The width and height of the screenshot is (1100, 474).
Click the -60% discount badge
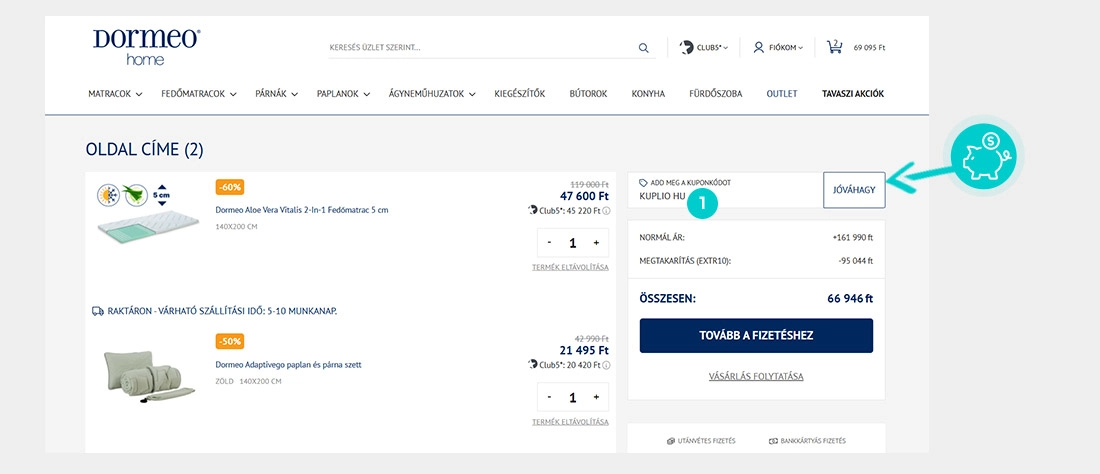pyautogui.click(x=230, y=187)
